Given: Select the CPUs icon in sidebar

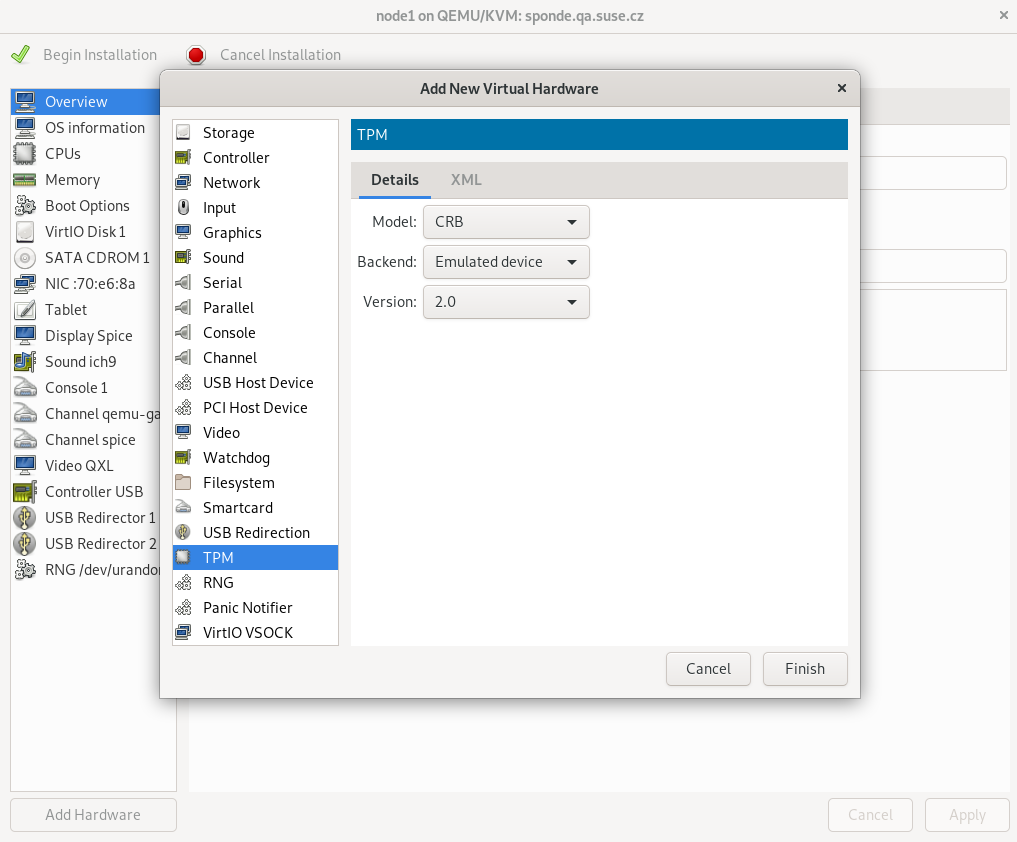Looking at the screenshot, I should click(x=25, y=153).
